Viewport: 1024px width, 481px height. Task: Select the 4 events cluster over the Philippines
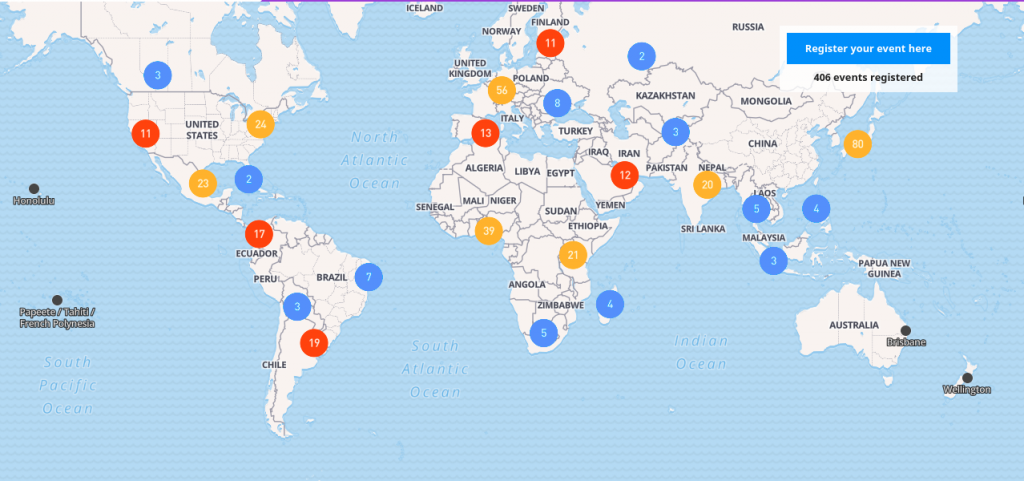coord(816,209)
